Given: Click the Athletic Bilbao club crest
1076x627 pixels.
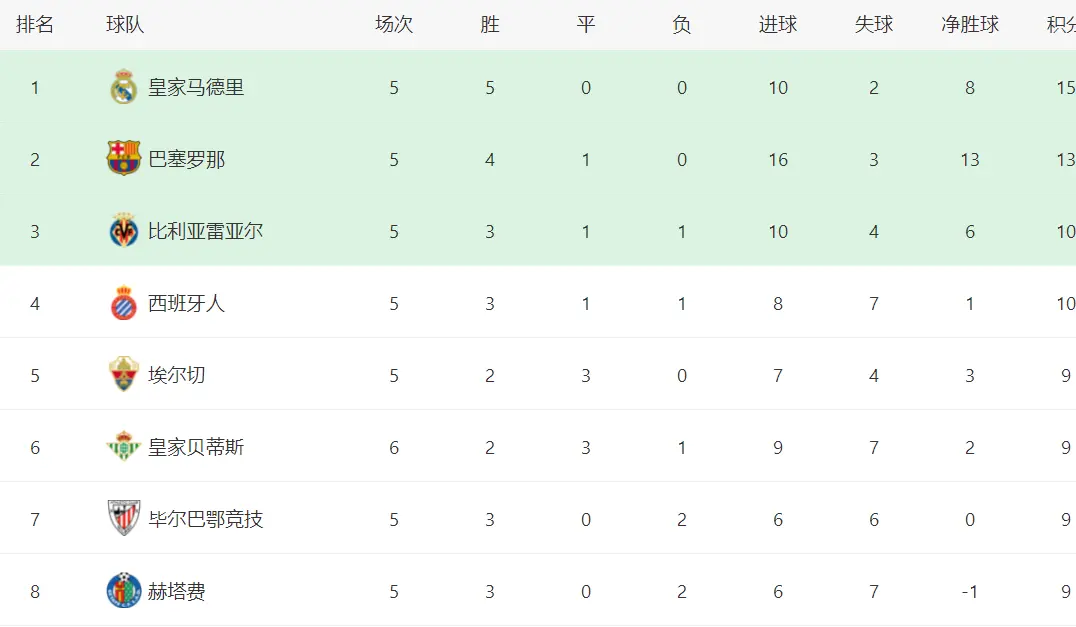Looking at the screenshot, I should (124, 519).
